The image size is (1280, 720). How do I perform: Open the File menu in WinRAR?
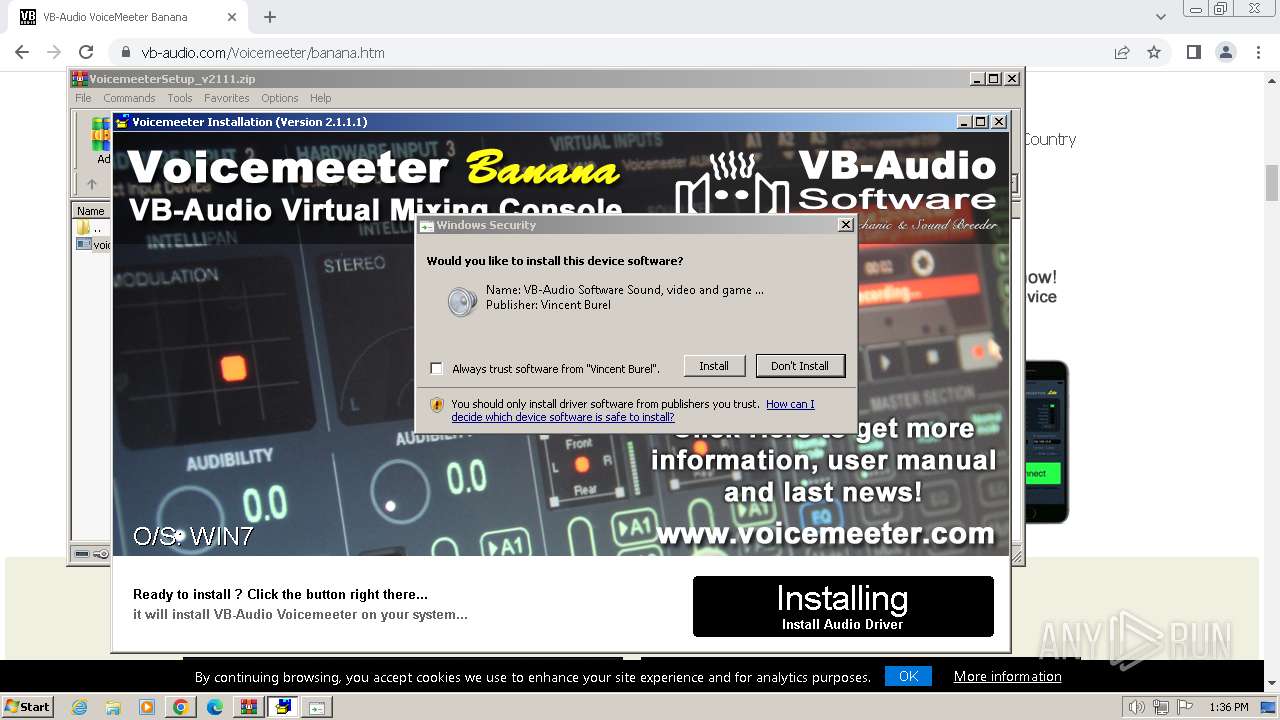click(83, 98)
